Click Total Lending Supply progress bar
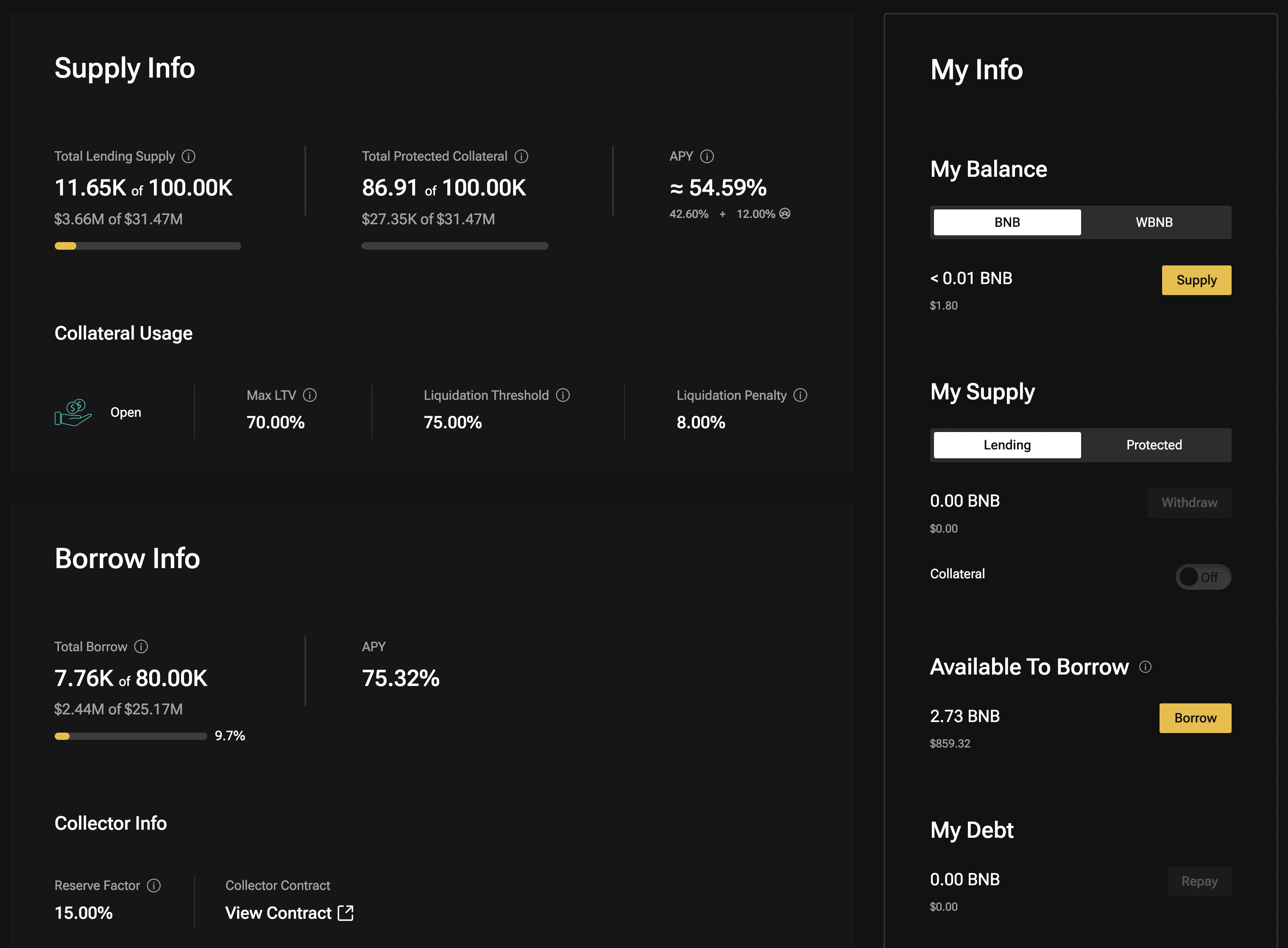This screenshot has height=948, width=1288. pyautogui.click(x=148, y=245)
